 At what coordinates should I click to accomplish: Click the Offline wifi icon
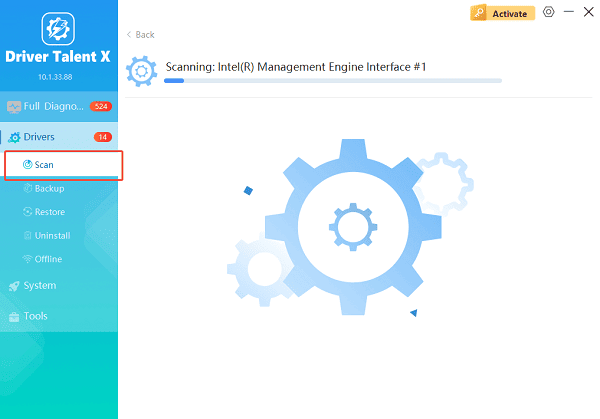pos(28,259)
